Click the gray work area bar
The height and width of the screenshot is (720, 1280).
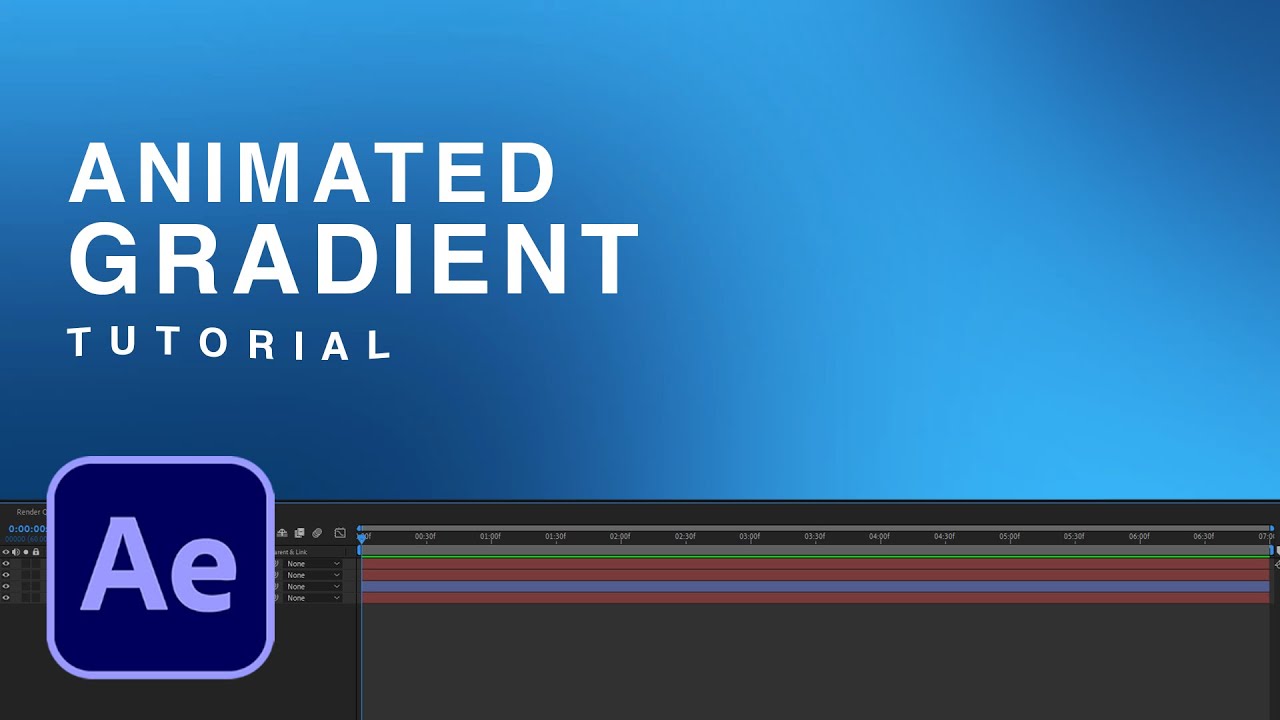coord(815,550)
